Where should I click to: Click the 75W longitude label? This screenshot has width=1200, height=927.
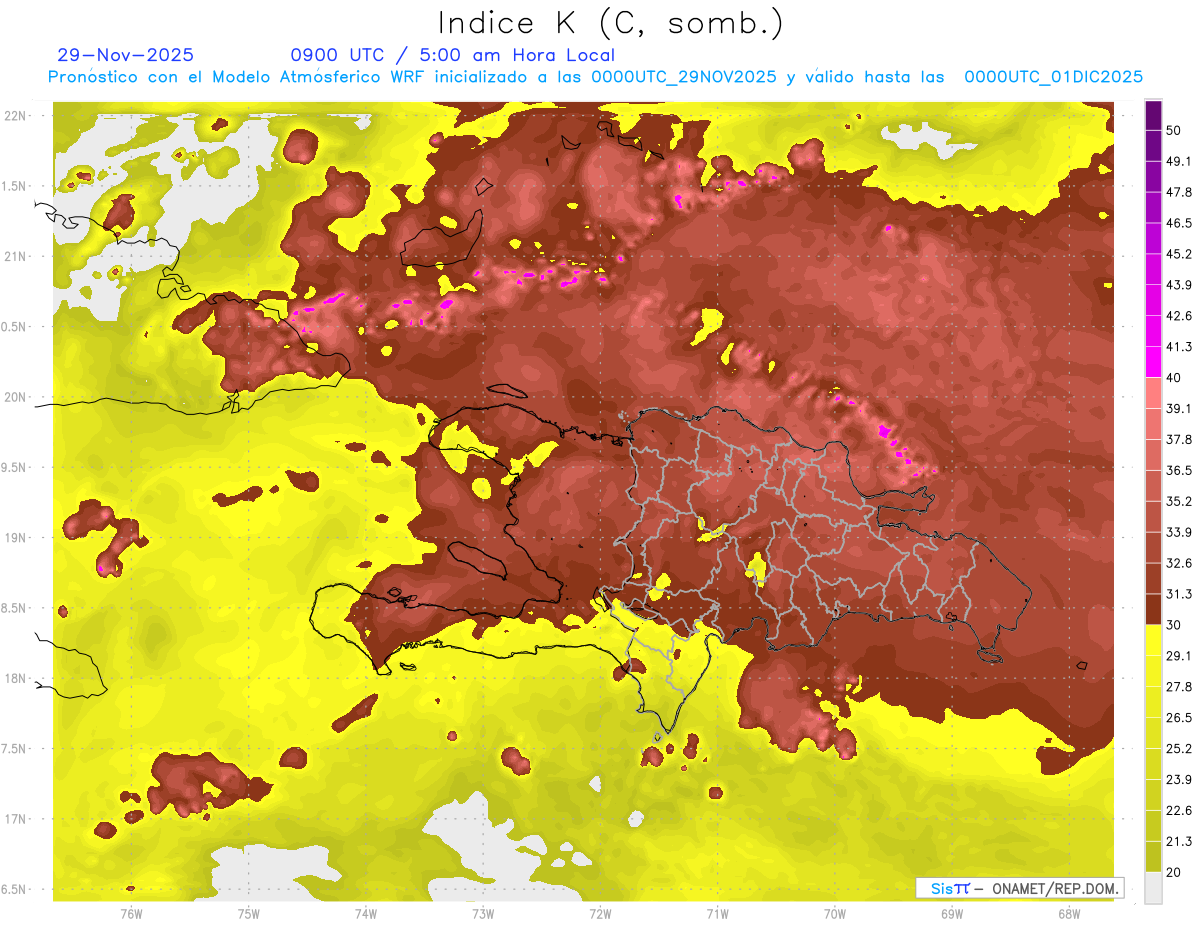tap(248, 913)
